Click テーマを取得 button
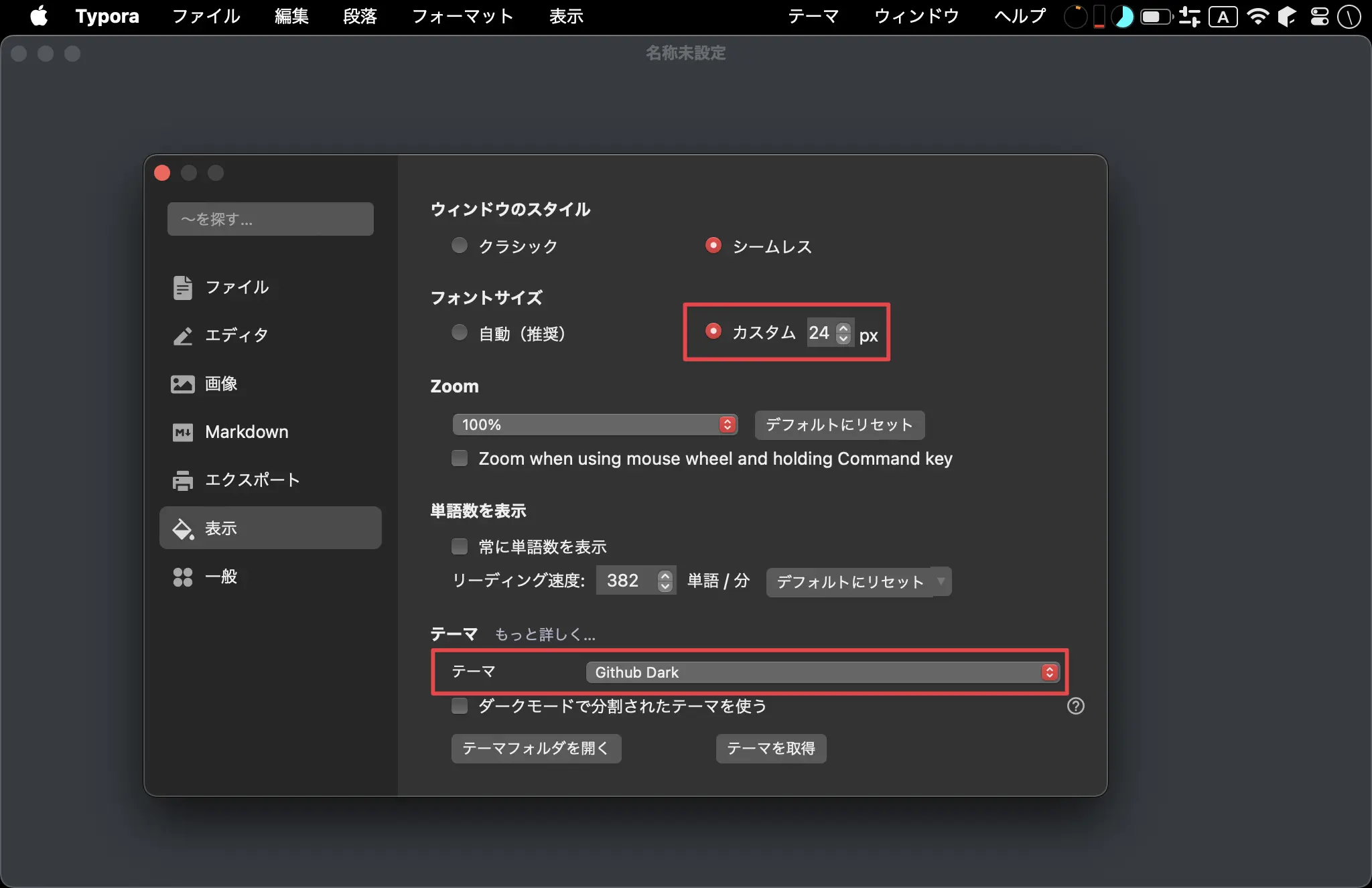The height and width of the screenshot is (888, 1372). pos(771,748)
